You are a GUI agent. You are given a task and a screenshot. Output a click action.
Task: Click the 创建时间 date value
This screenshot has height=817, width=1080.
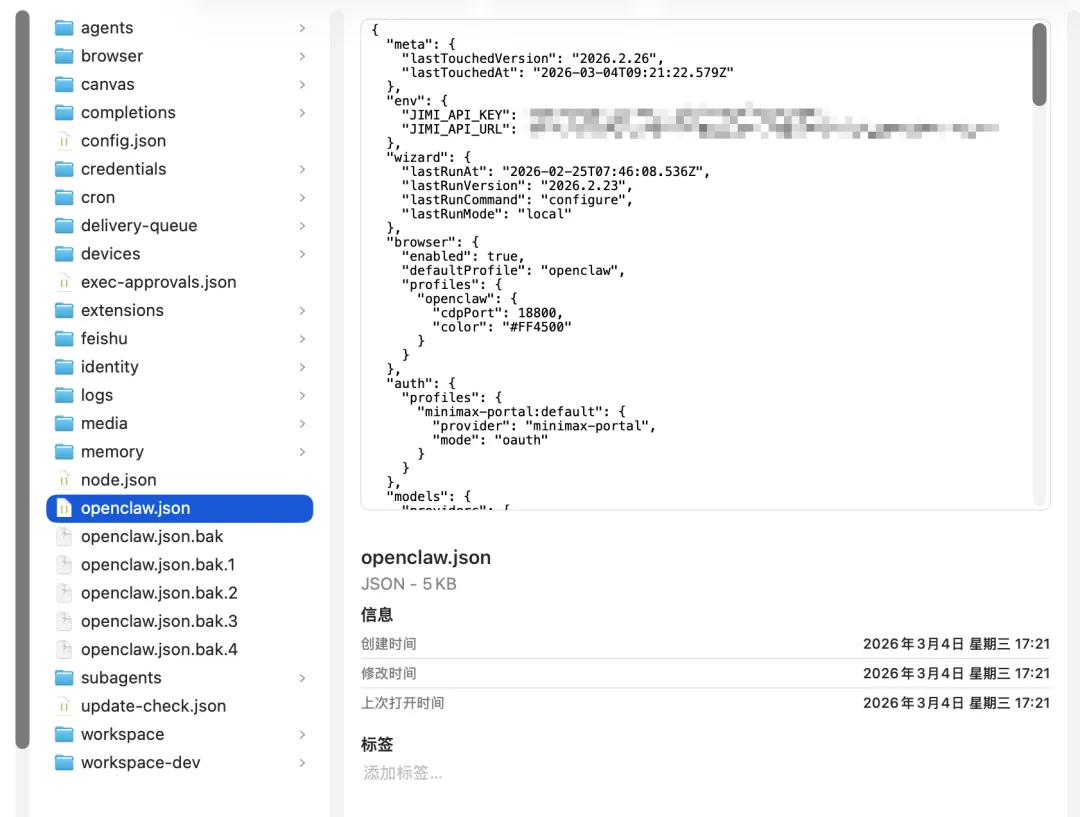[x=956, y=643]
